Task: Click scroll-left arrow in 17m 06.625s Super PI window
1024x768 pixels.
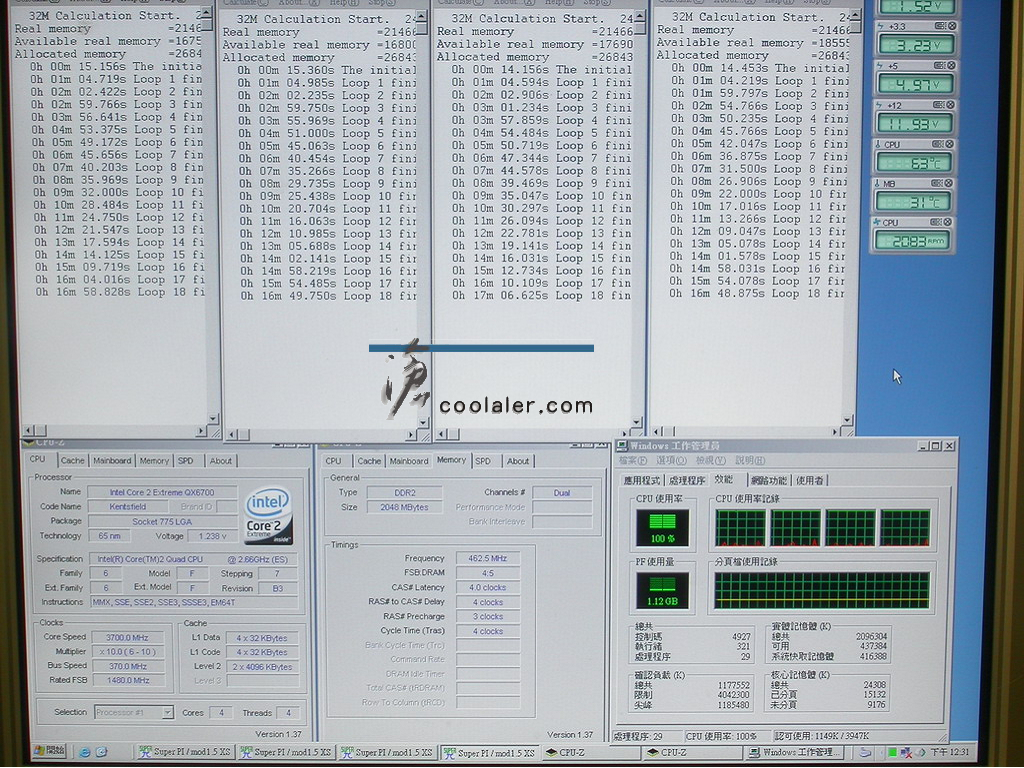Action: pyautogui.click(x=442, y=434)
